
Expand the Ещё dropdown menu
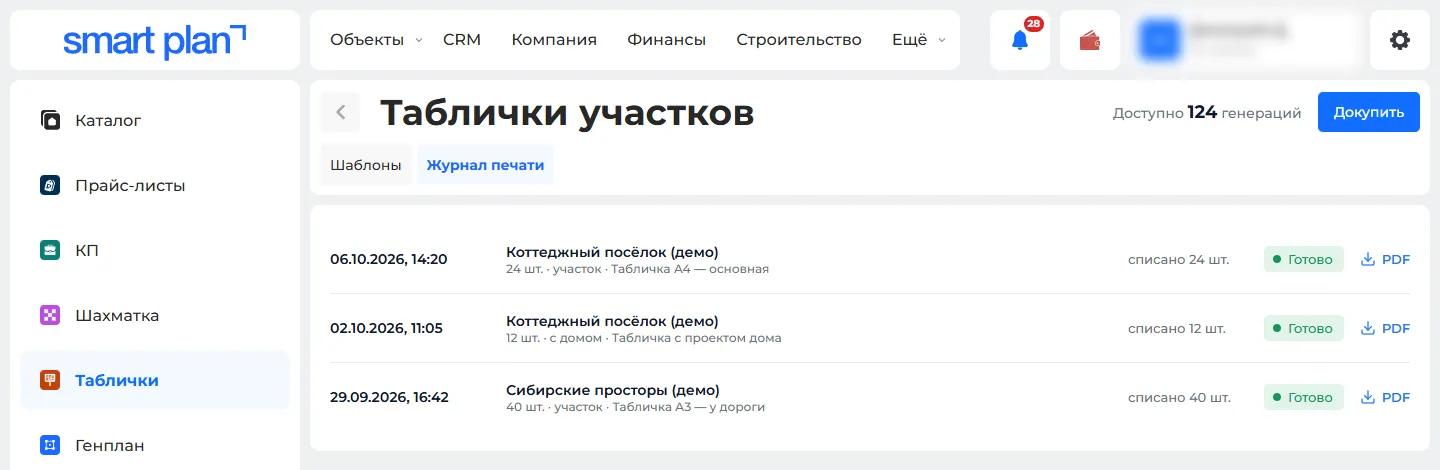click(x=918, y=40)
